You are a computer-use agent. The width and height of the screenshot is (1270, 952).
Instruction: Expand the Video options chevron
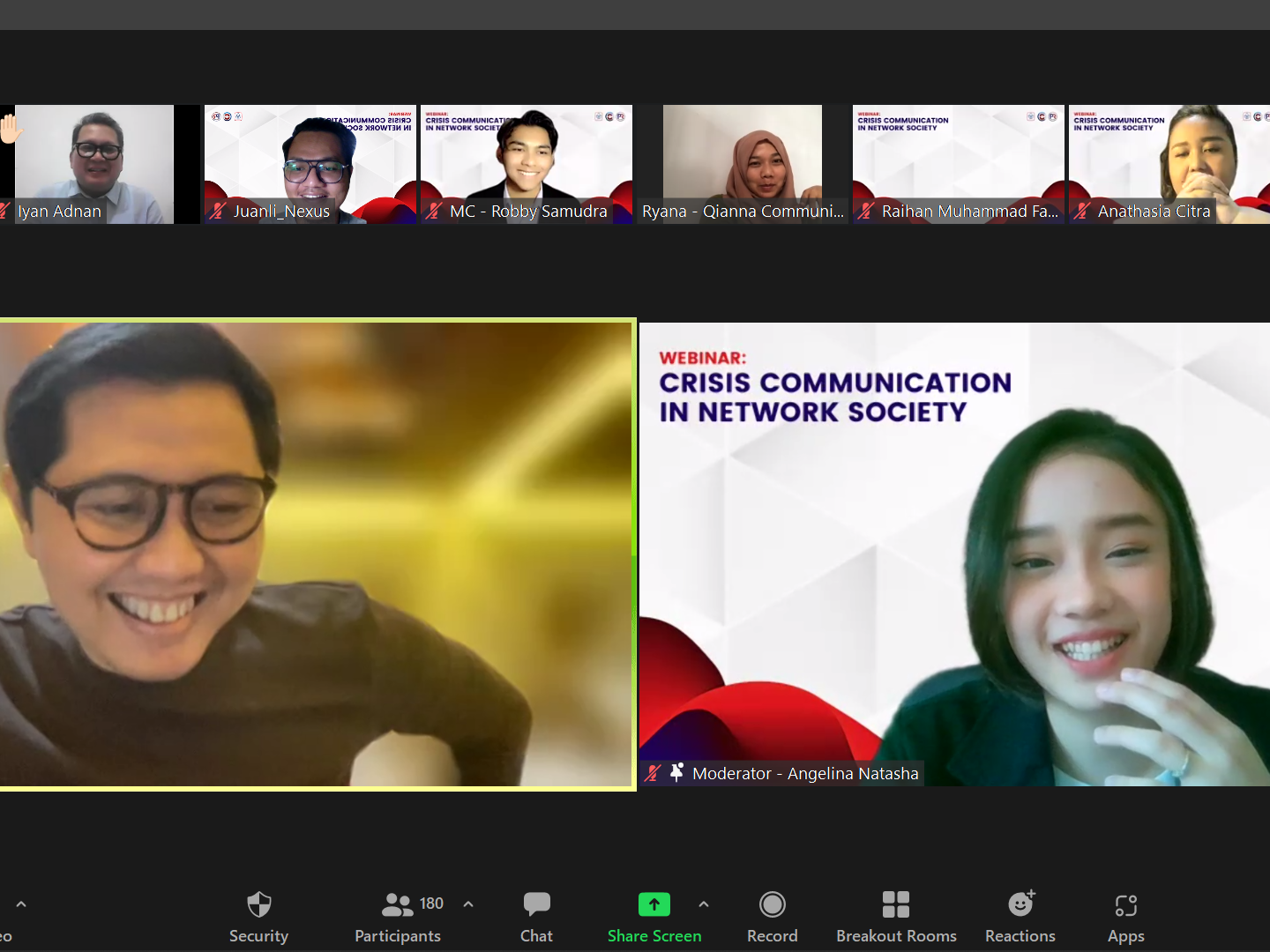[19, 904]
